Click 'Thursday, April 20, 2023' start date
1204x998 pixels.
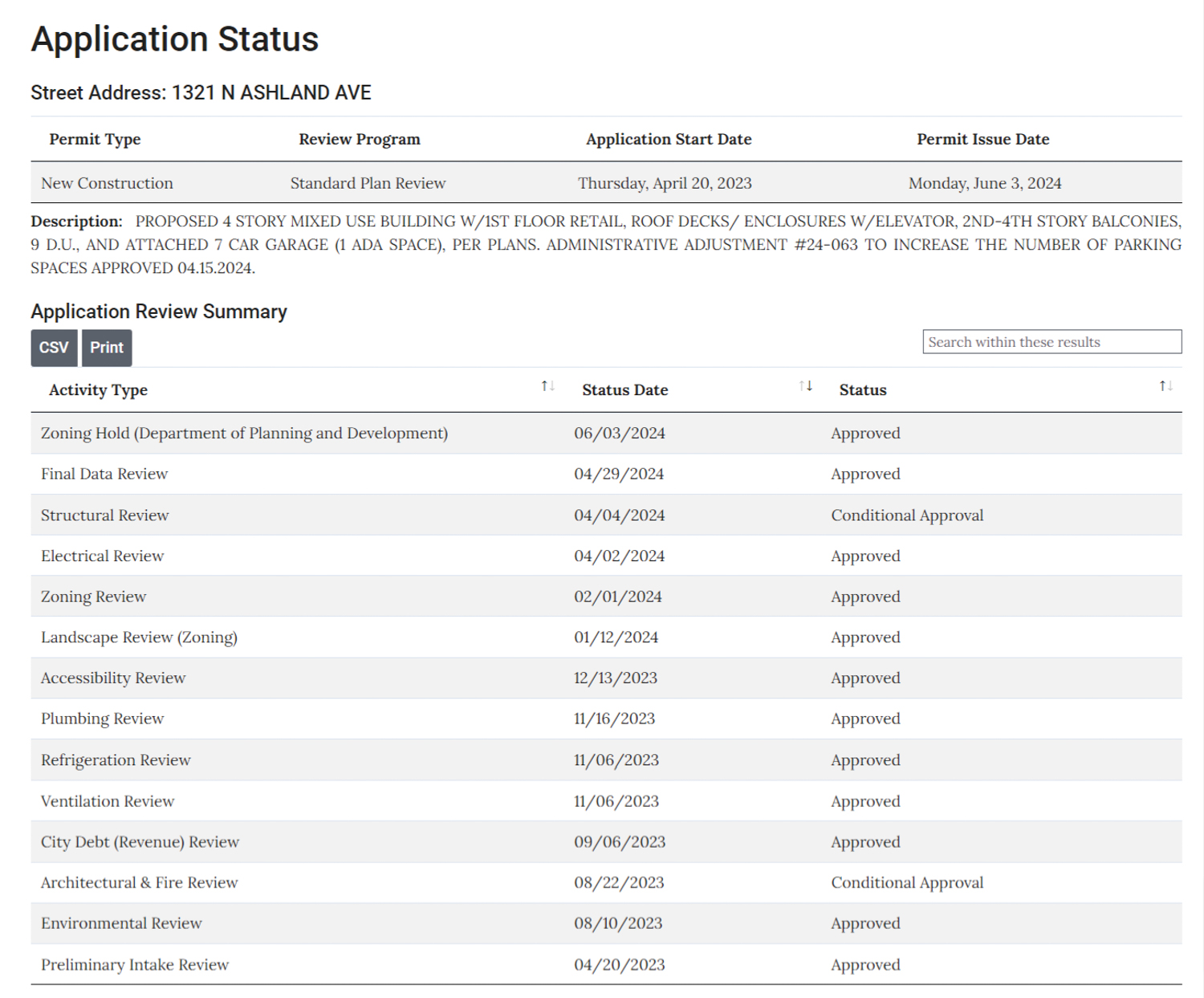tap(665, 183)
